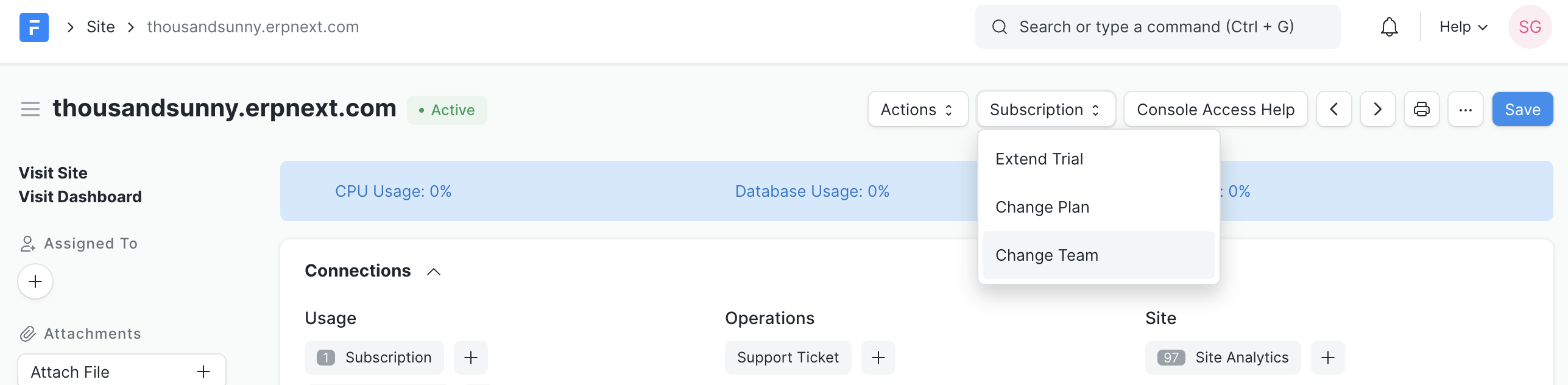Close the Subscription dropdown
Viewport: 1568px width, 385px height.
(1045, 110)
